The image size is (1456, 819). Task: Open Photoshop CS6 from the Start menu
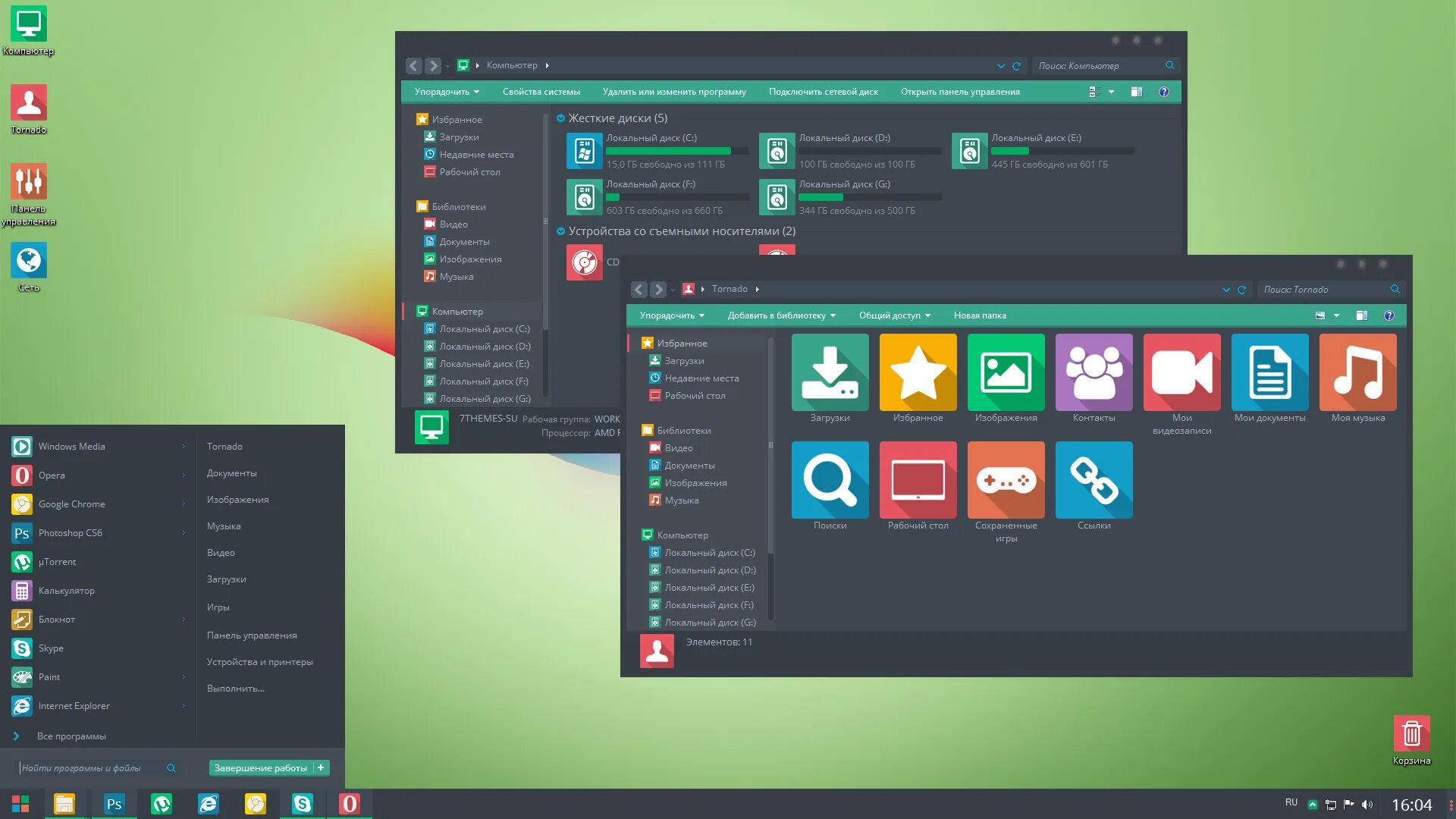[70, 532]
